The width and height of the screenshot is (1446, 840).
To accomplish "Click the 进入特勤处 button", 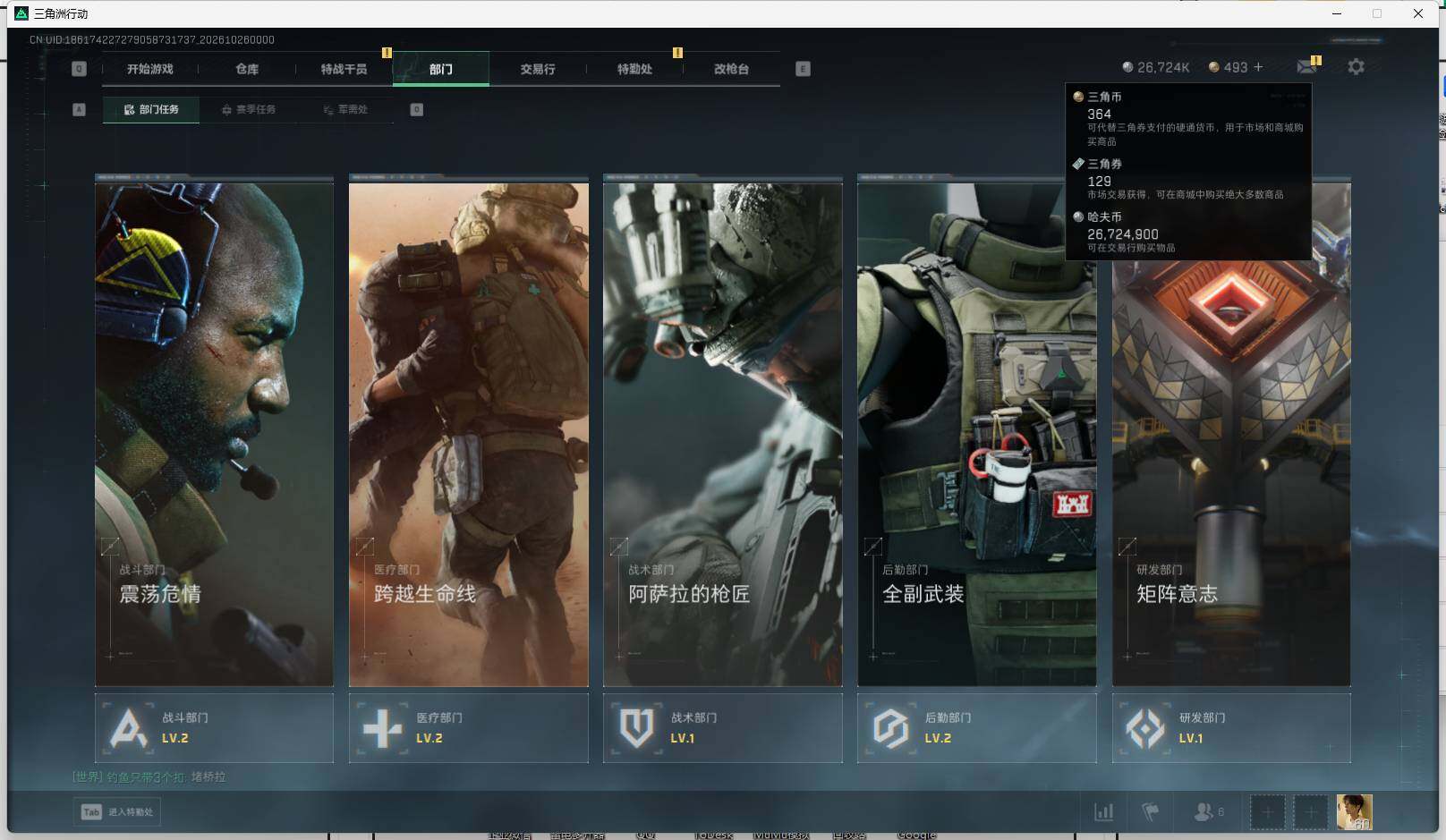I will point(117,811).
